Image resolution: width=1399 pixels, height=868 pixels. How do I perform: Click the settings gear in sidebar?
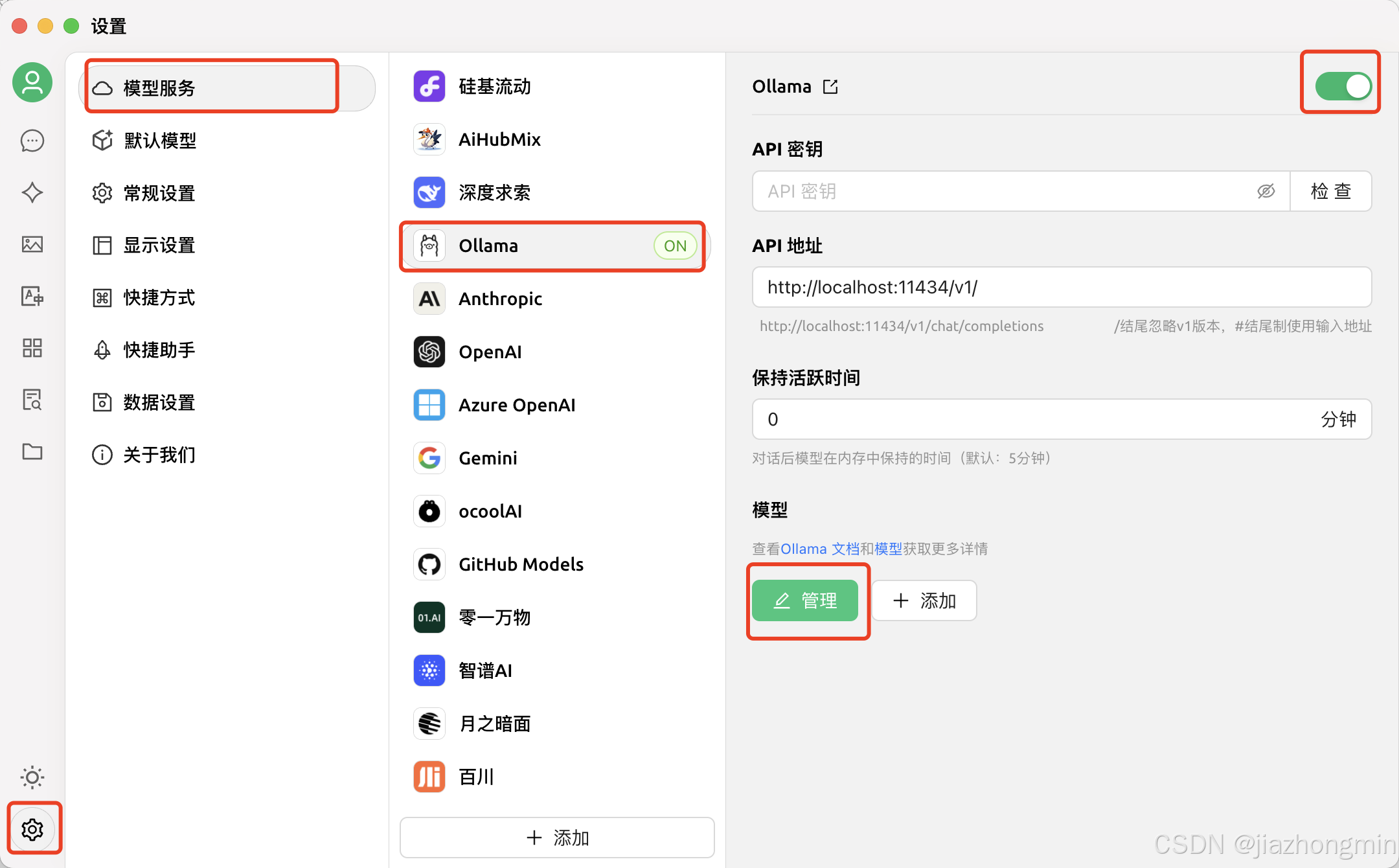(x=32, y=829)
